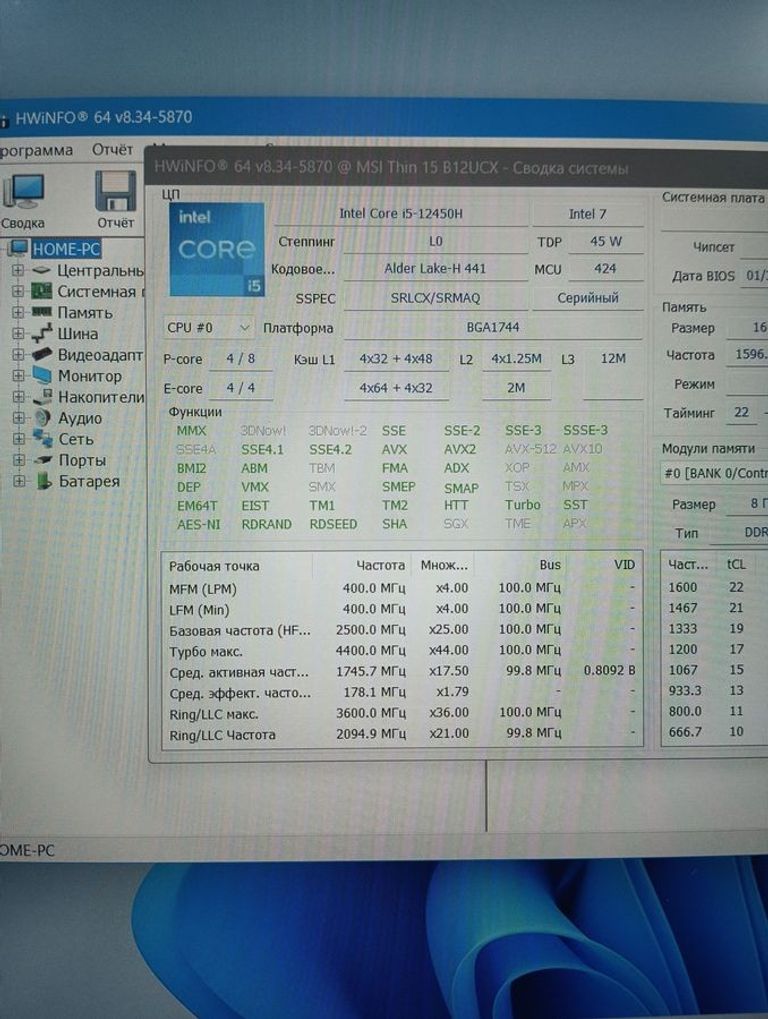Open the CPU #0 selector dropdown
The height and width of the screenshot is (1019, 768).
pyautogui.click(x=208, y=327)
